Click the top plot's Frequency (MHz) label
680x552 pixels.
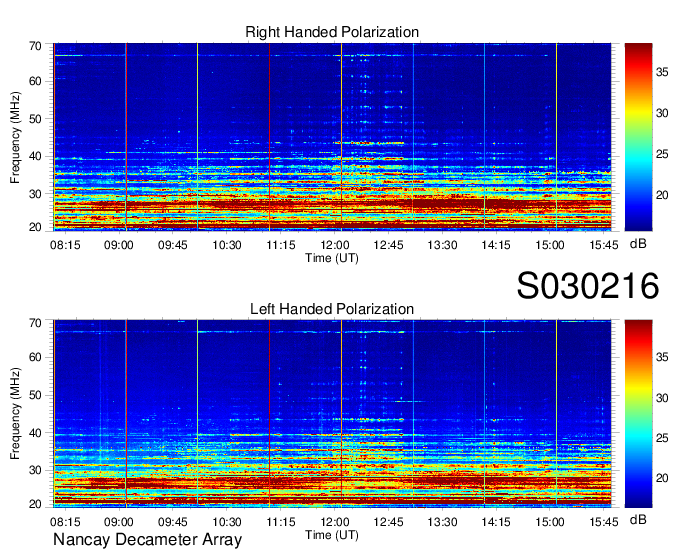point(15,137)
